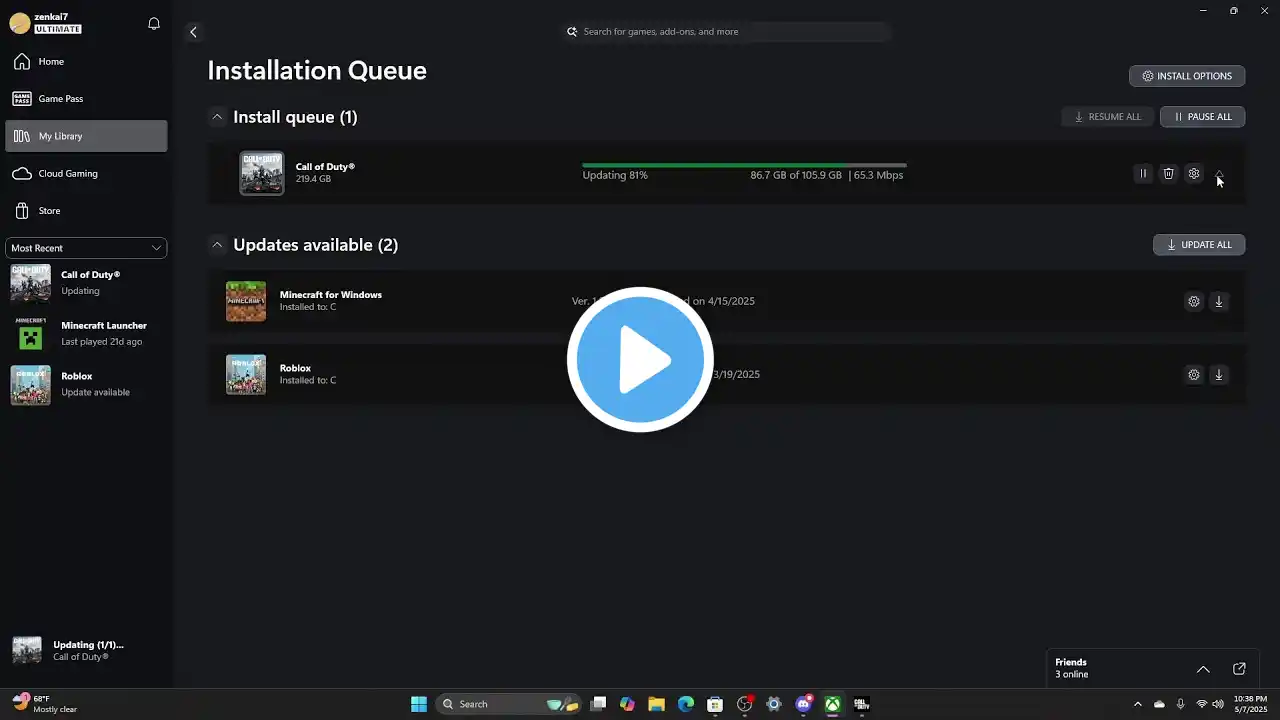Move Call of Duty up in queue

[x=1219, y=174]
